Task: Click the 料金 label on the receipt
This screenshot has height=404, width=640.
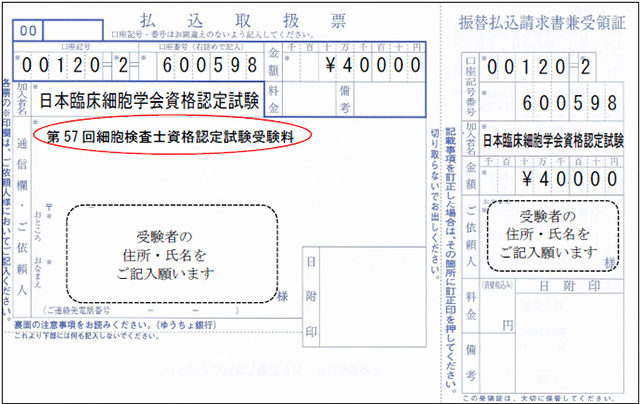Action: coord(471,306)
